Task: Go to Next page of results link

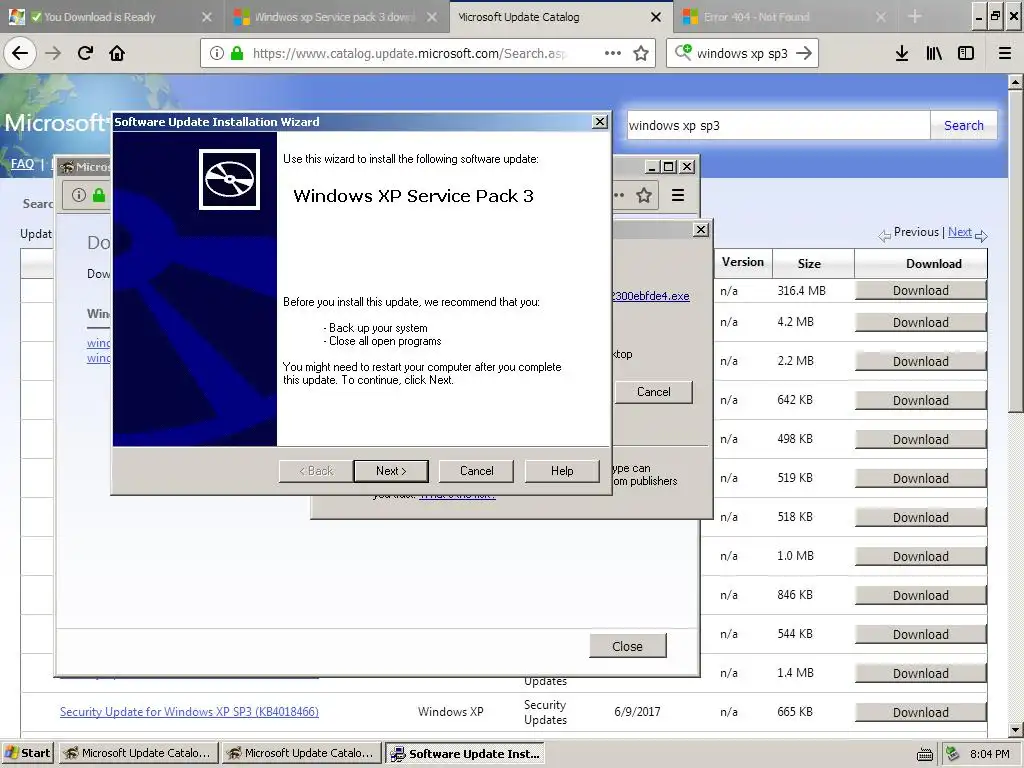Action: tap(960, 232)
